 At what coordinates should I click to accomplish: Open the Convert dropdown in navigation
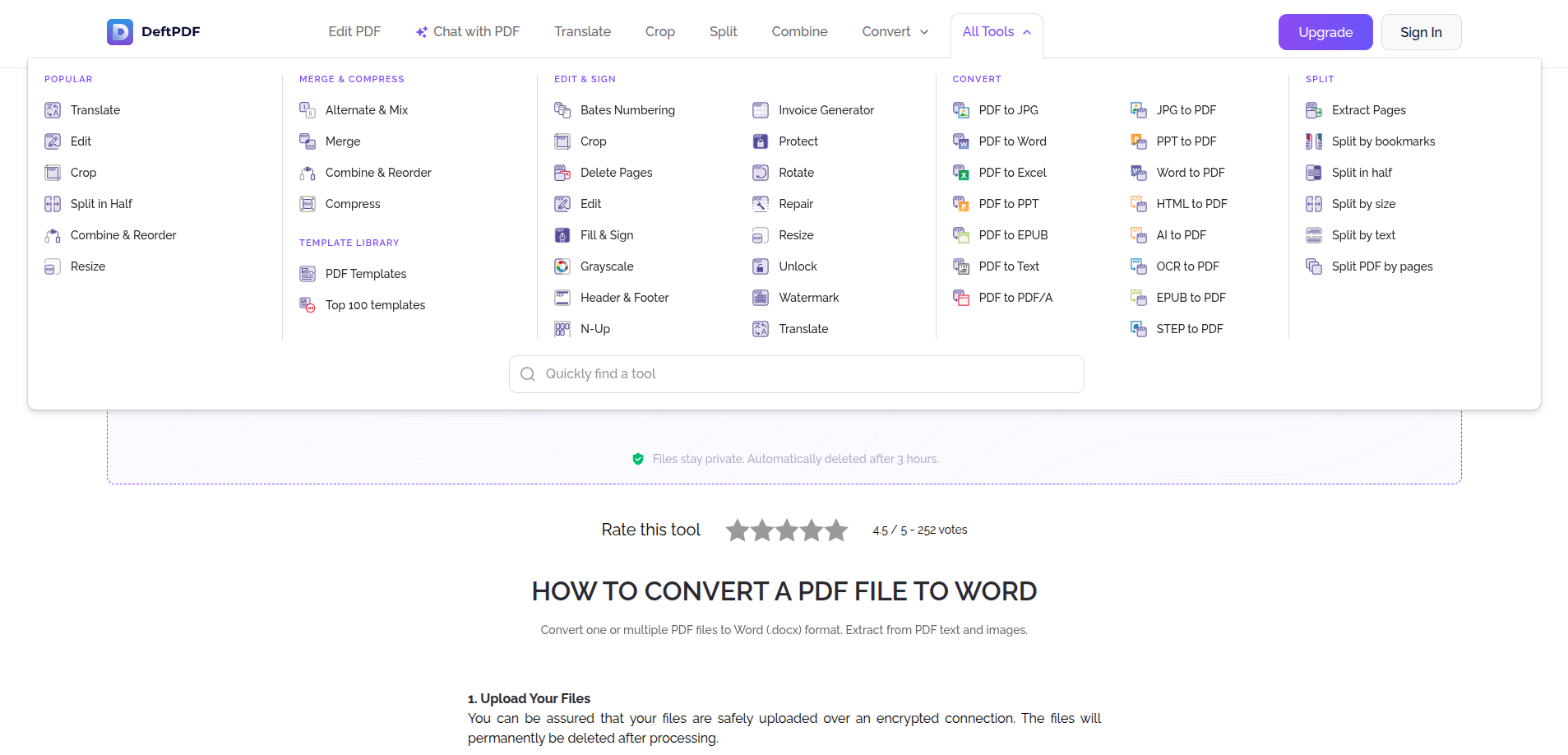click(894, 31)
